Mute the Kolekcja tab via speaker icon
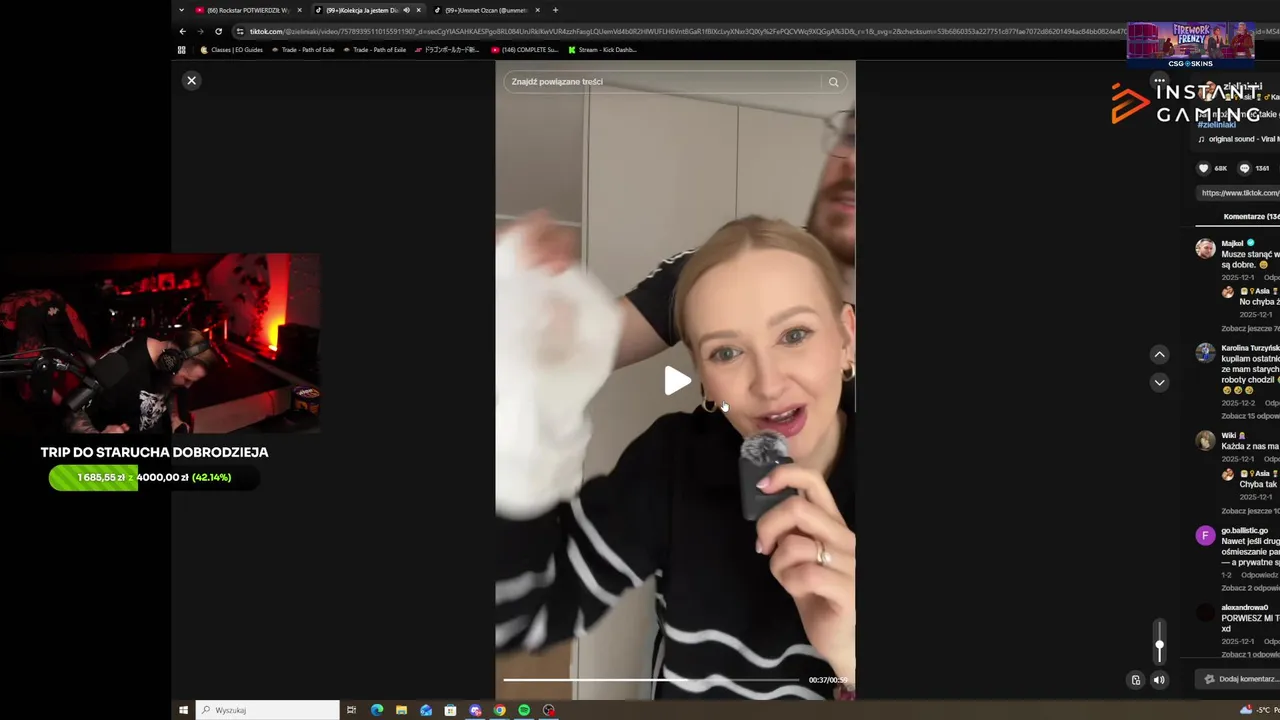Screen dimensions: 1280x720 point(406,10)
